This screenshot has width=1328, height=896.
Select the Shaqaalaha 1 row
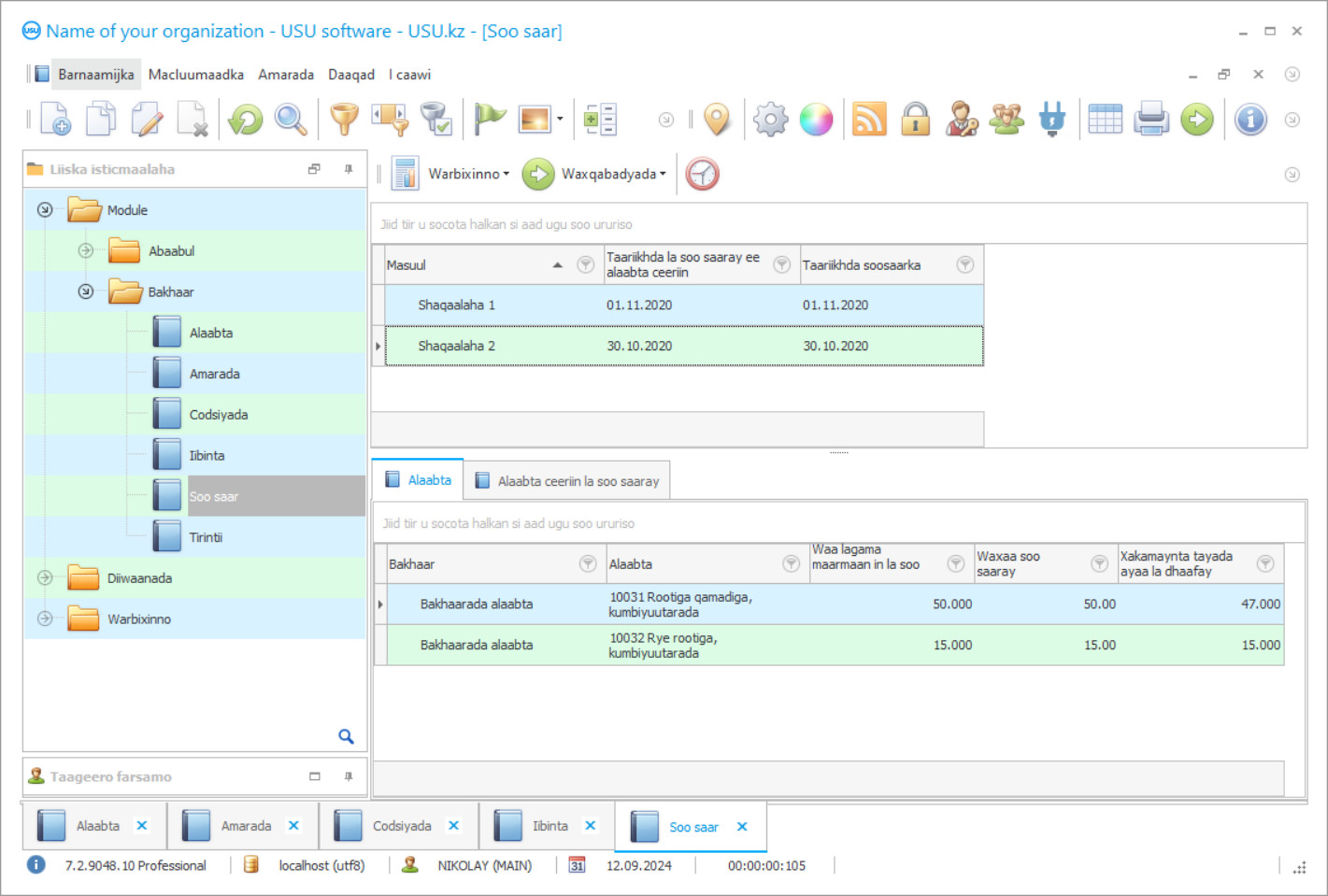tap(684, 306)
